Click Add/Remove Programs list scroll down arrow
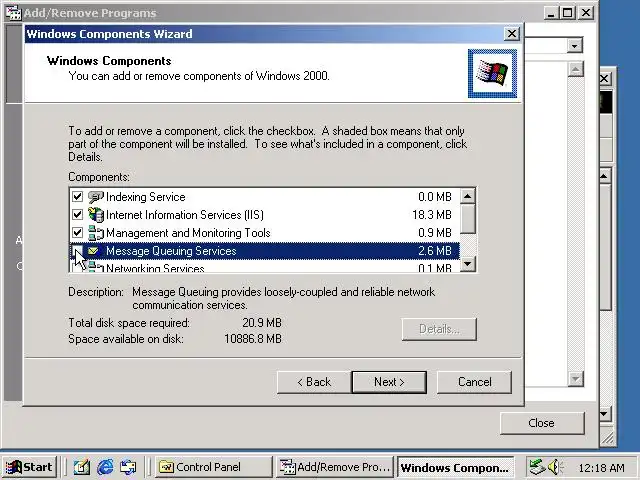 point(575,379)
